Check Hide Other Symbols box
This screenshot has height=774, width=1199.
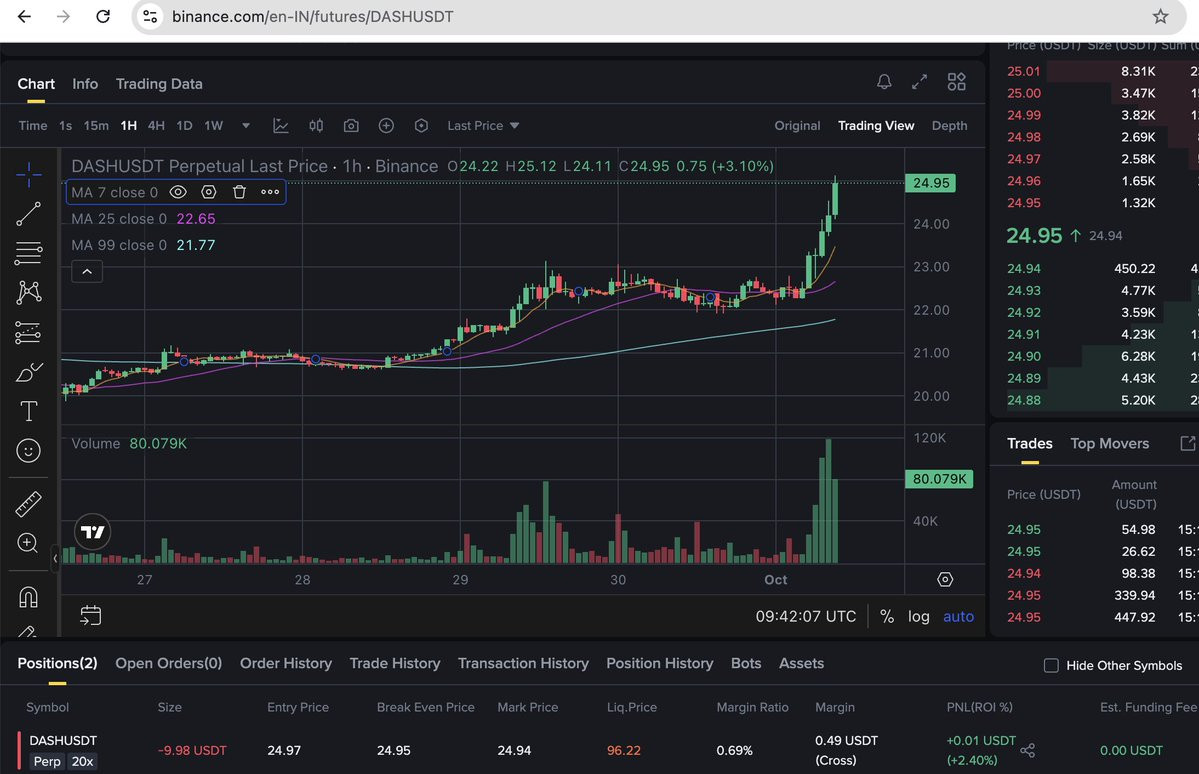click(x=1051, y=665)
